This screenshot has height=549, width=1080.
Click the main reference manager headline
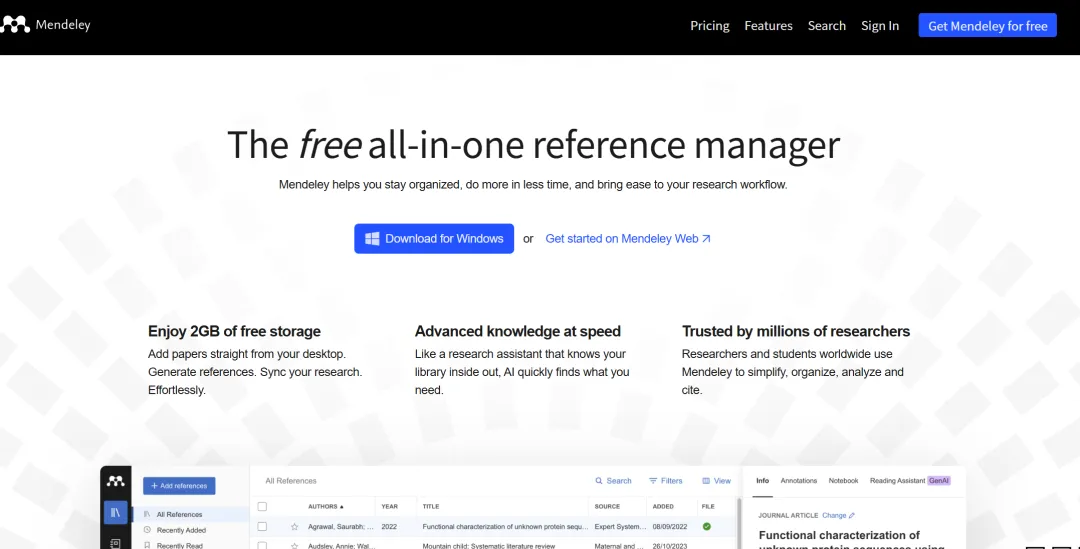point(533,145)
